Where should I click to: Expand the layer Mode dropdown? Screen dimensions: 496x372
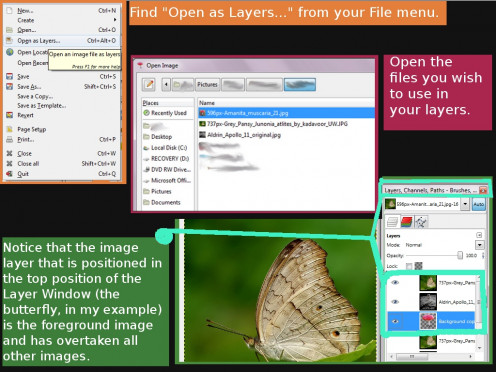click(480, 245)
